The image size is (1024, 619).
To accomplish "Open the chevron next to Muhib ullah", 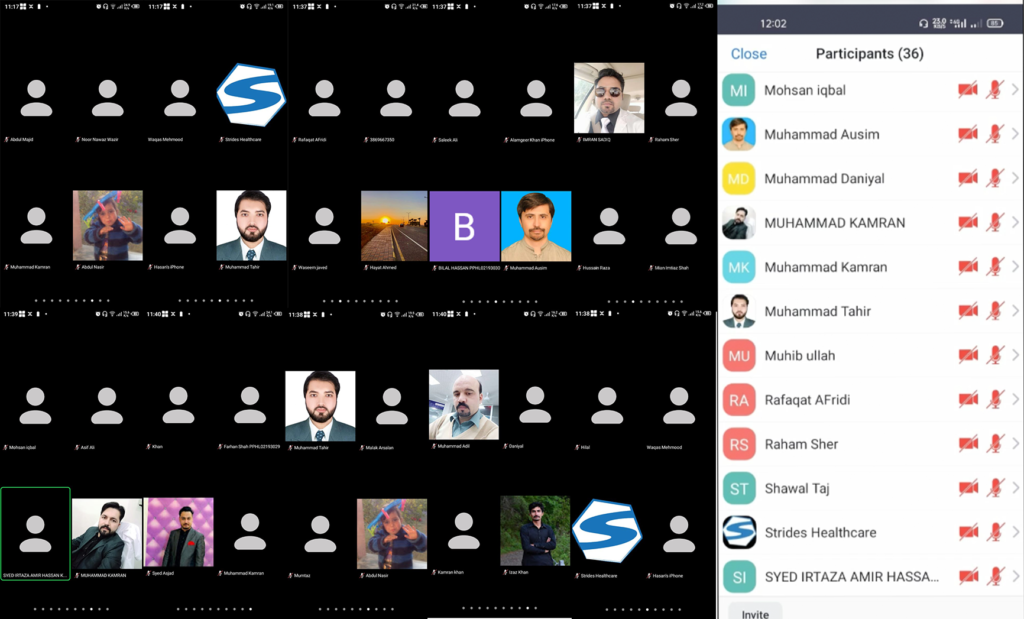I will (x=1015, y=355).
